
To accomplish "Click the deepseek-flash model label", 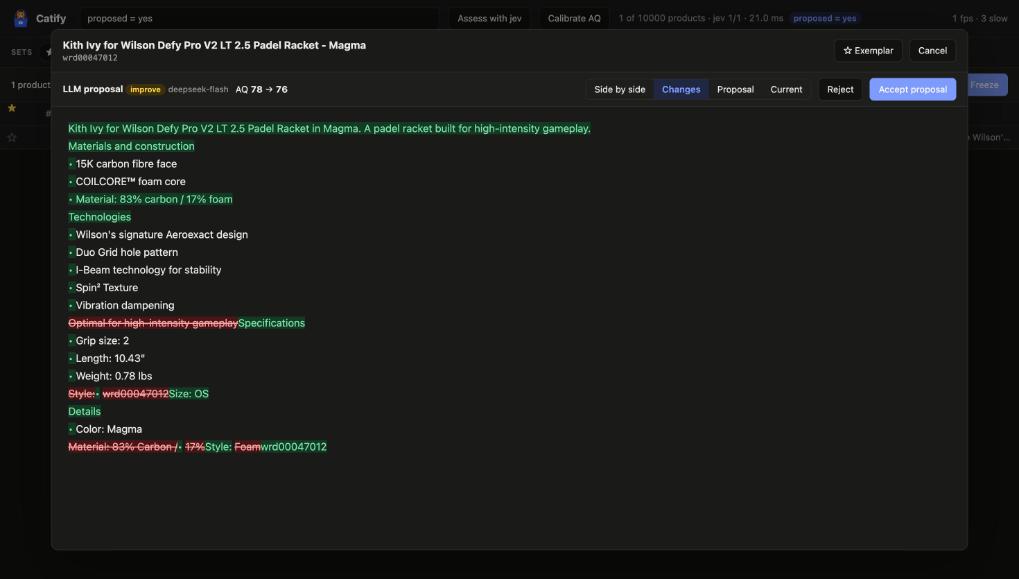I will click(198, 90).
